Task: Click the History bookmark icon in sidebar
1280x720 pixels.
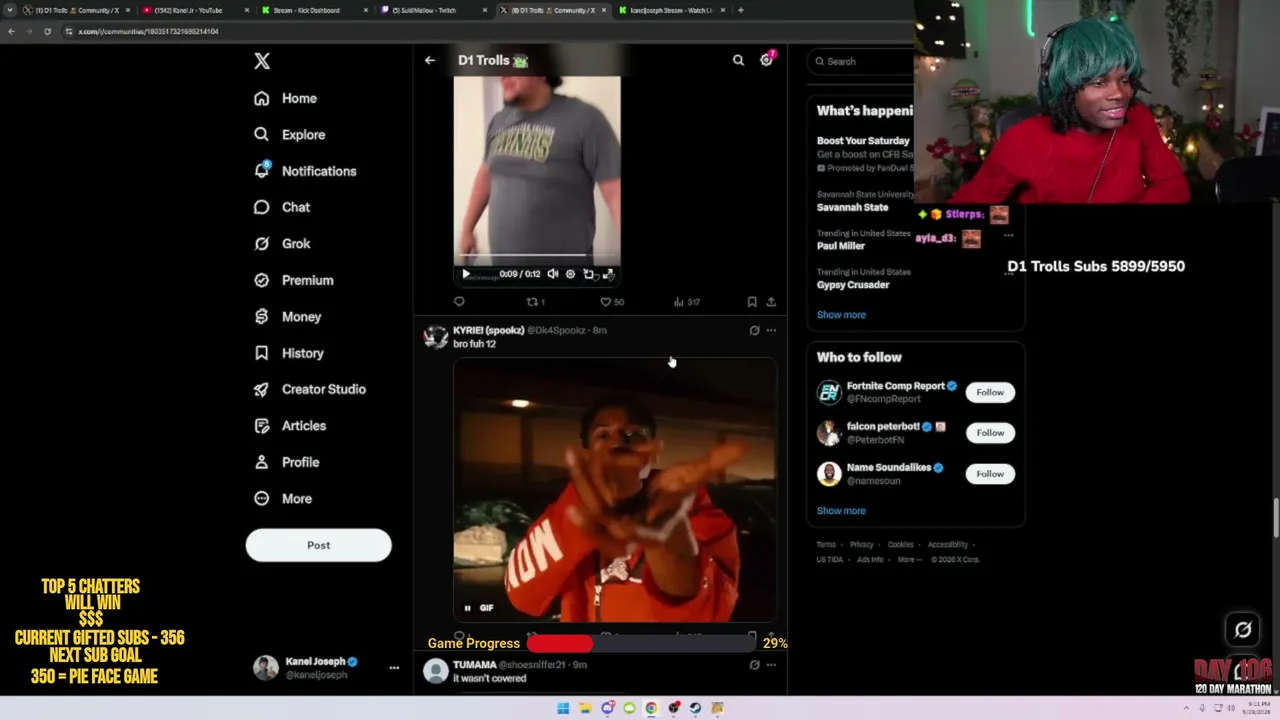Action: point(262,353)
